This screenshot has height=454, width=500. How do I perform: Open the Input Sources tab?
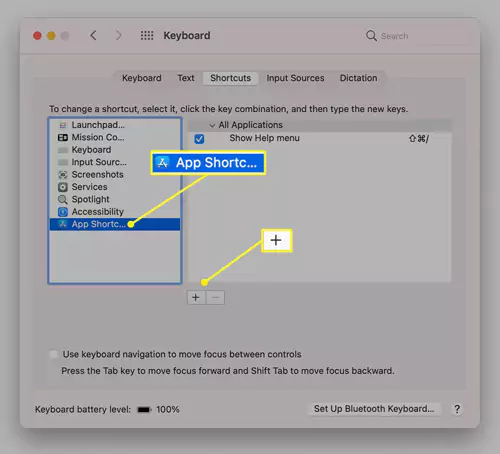[295, 78]
